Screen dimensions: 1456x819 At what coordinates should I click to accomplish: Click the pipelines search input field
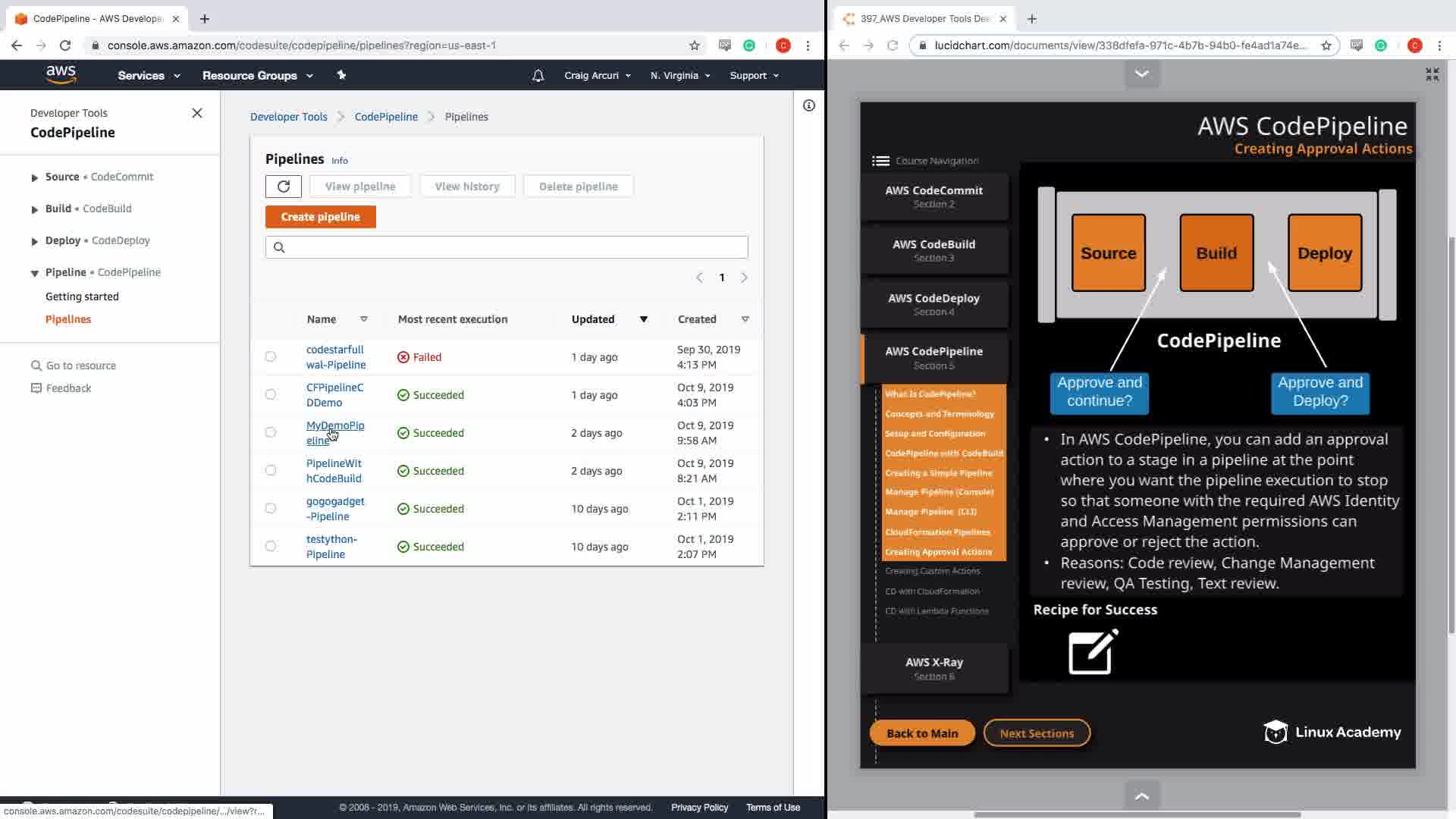click(x=507, y=247)
